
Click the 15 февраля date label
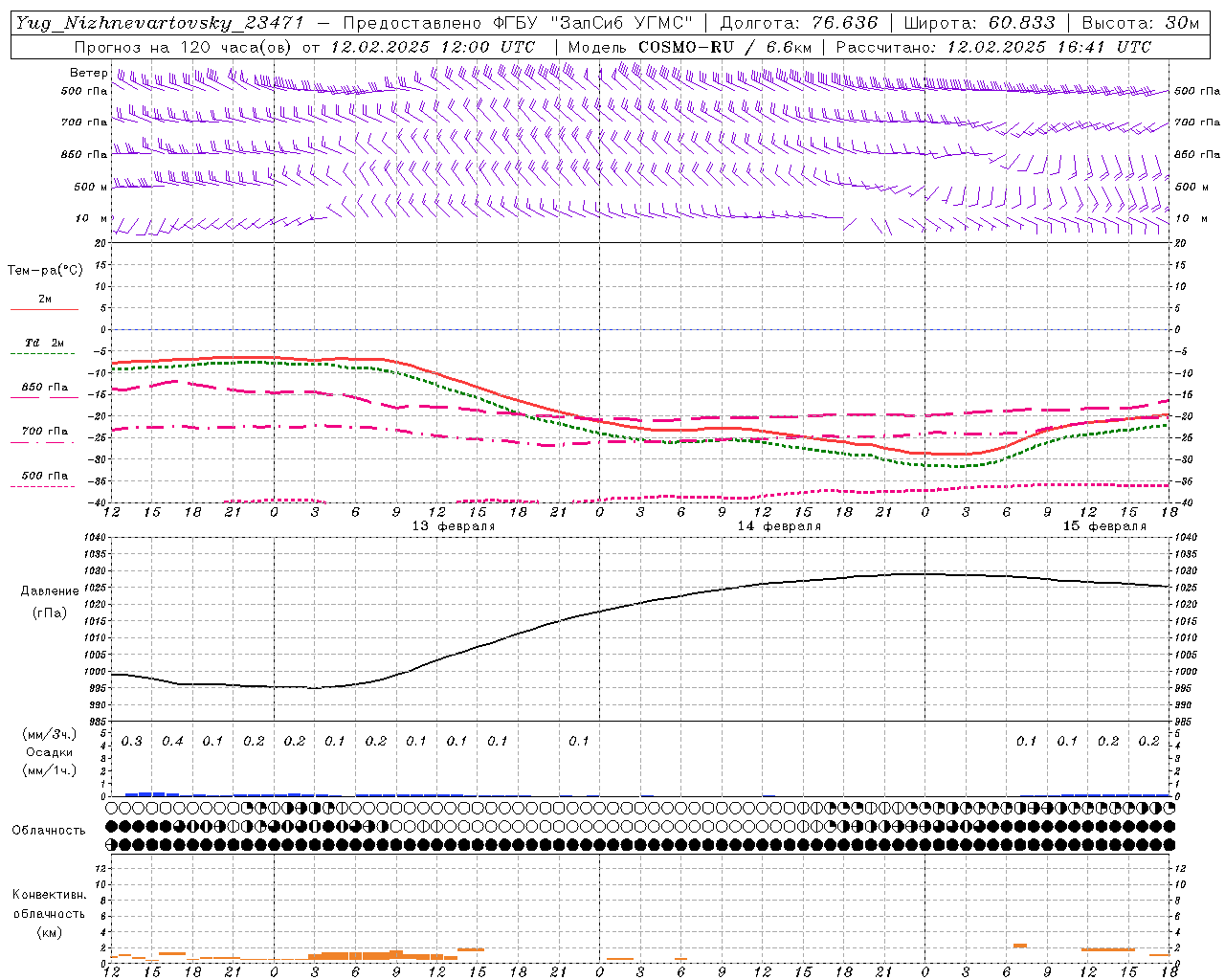(x=1104, y=526)
